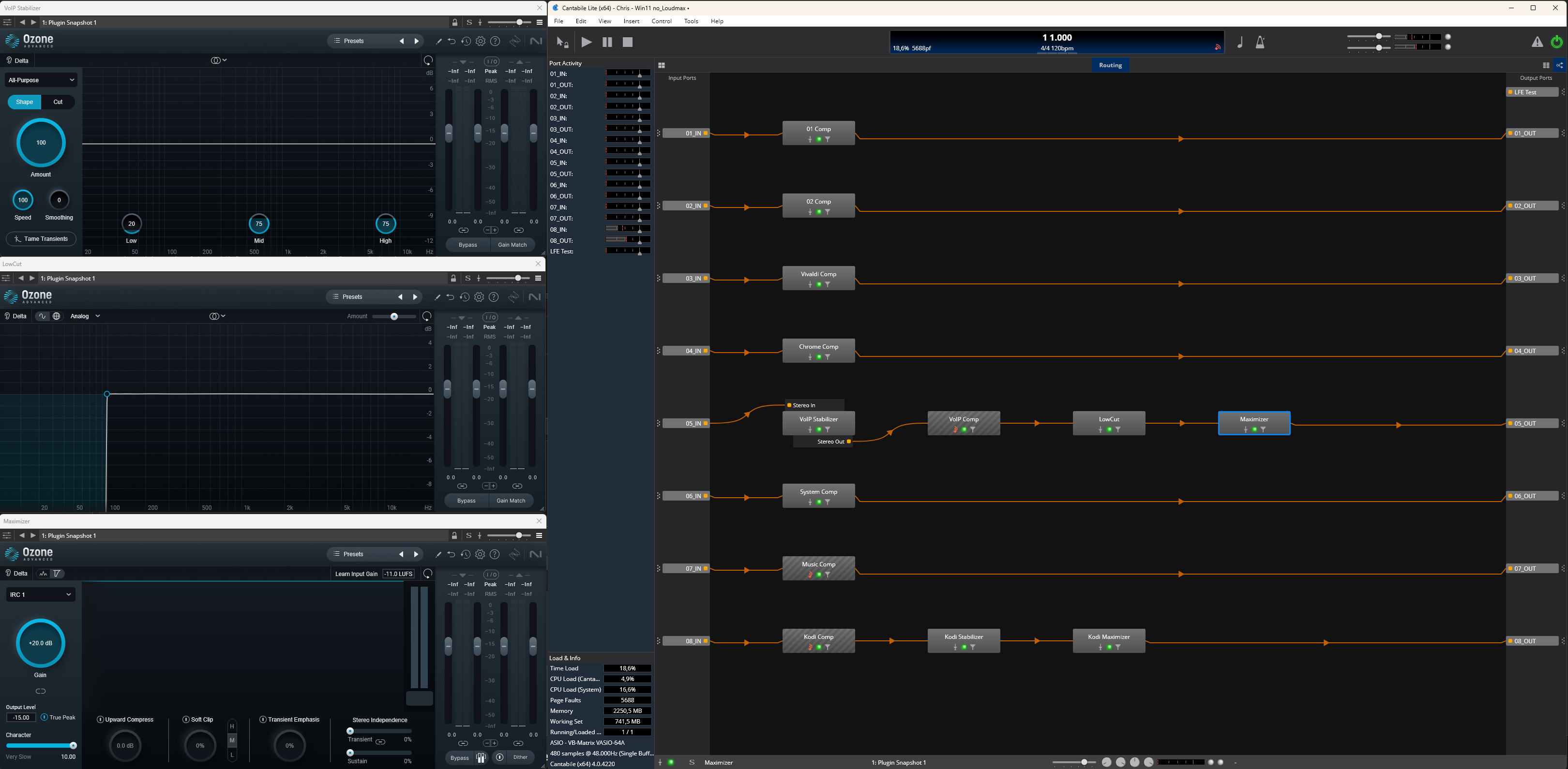Click undo history icon in LowCut plugin

[x=465, y=297]
